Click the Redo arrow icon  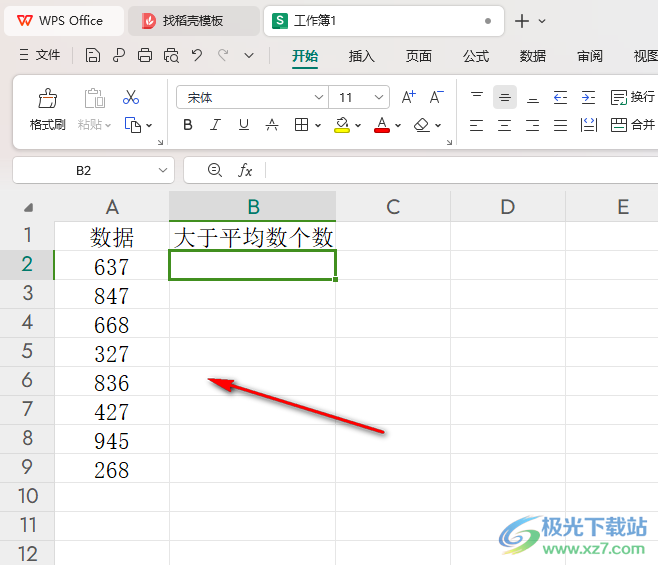pyautogui.click(x=223, y=55)
